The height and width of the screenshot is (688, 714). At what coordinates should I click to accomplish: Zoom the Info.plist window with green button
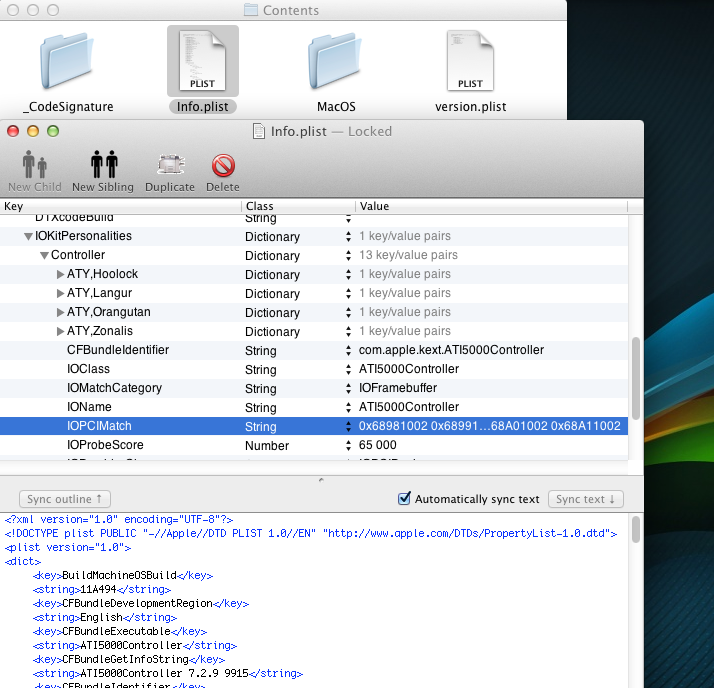(53, 131)
